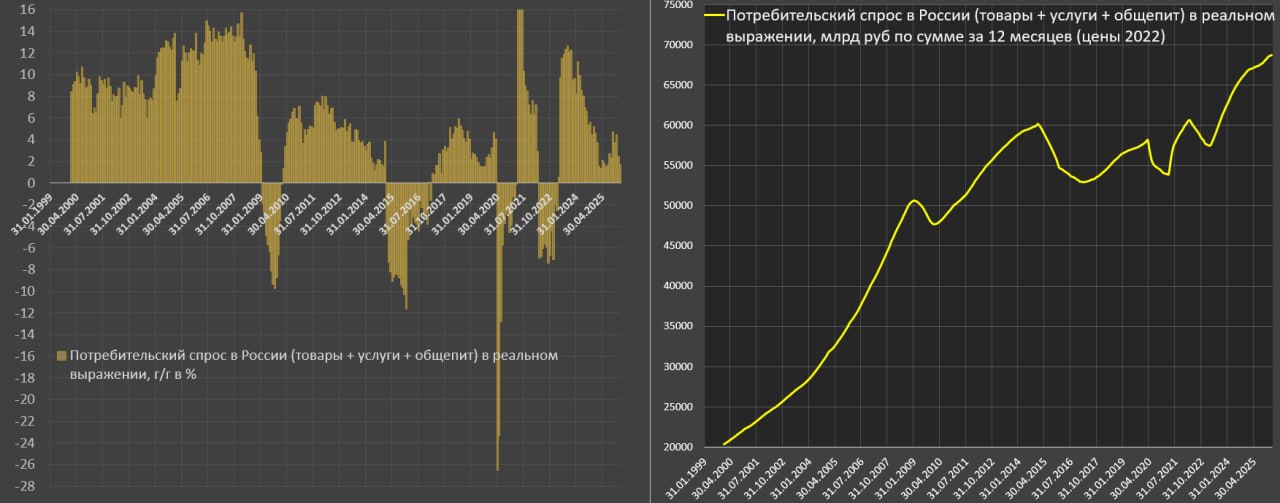1280x503 pixels.
Task: Click the 16 label on the bar chart axis
Action: click(x=28, y=9)
